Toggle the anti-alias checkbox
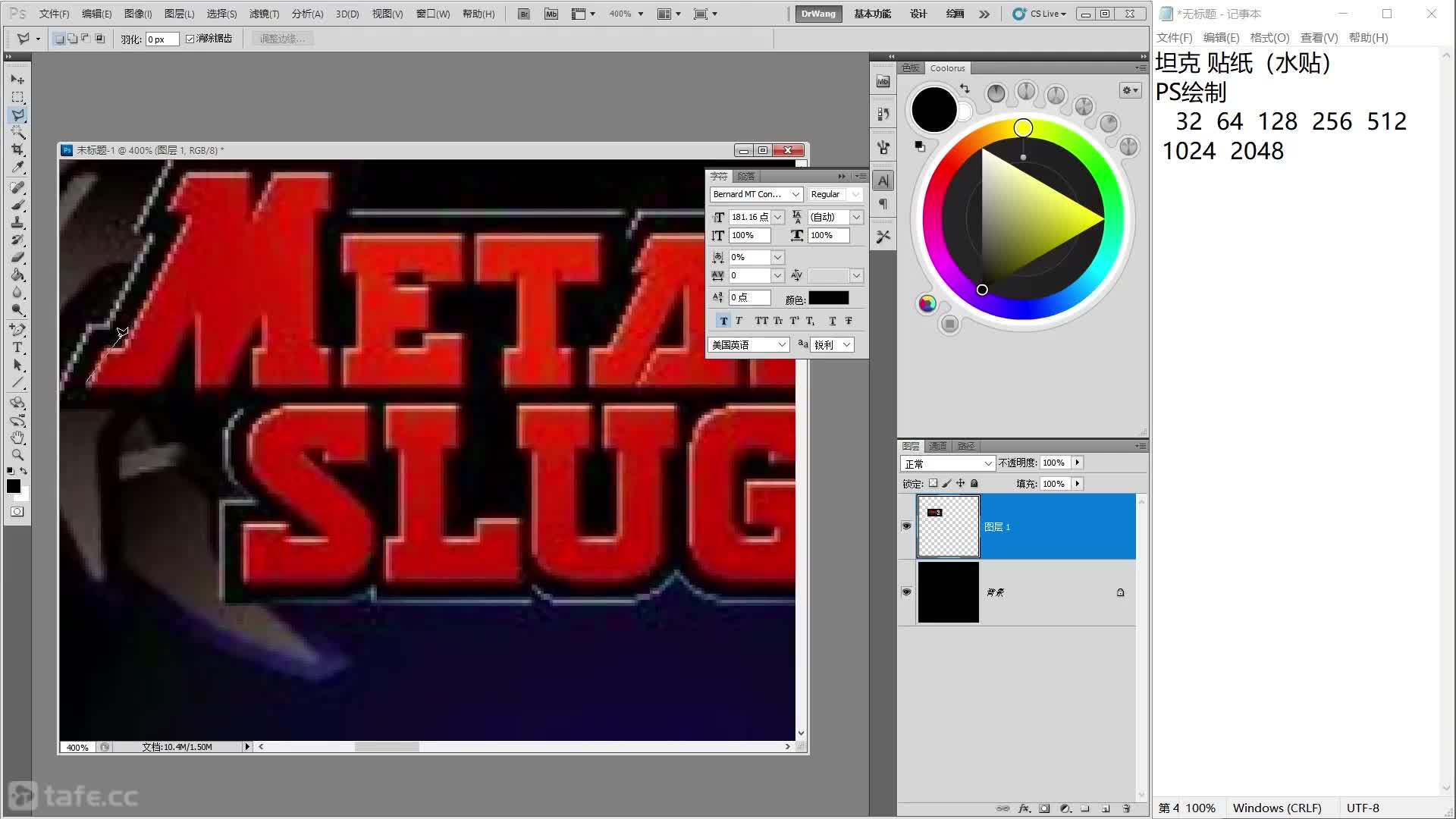The width and height of the screenshot is (1456, 819). coord(190,39)
